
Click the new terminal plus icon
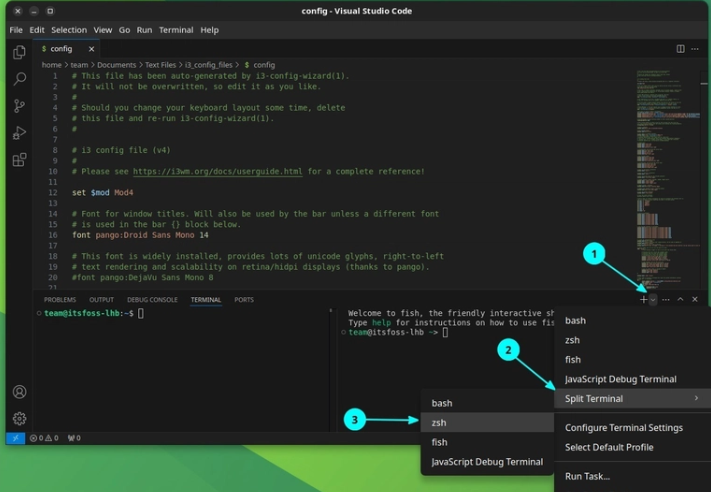[x=643, y=299]
